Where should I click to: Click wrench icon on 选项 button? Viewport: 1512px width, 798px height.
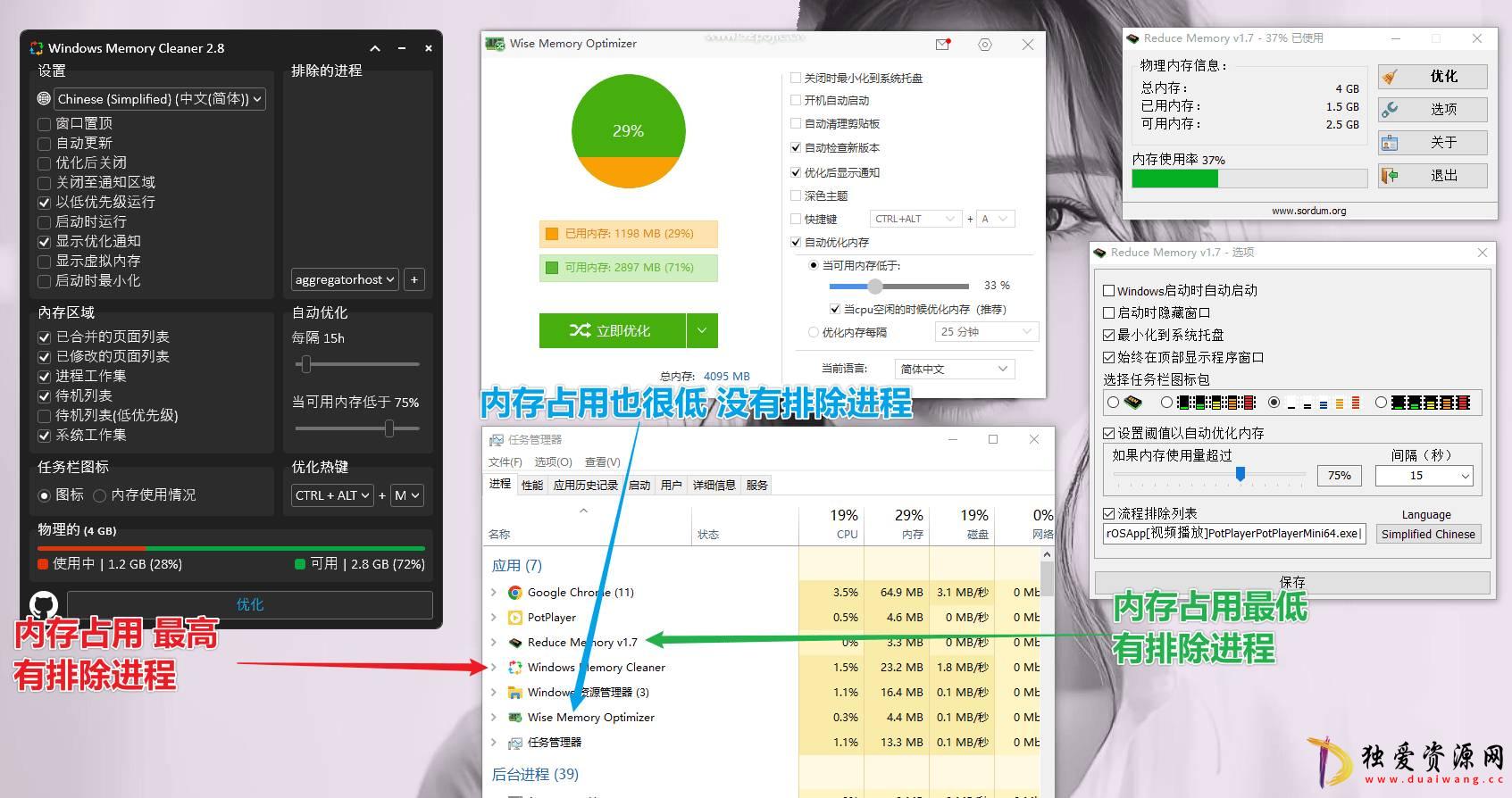pyautogui.click(x=1390, y=110)
